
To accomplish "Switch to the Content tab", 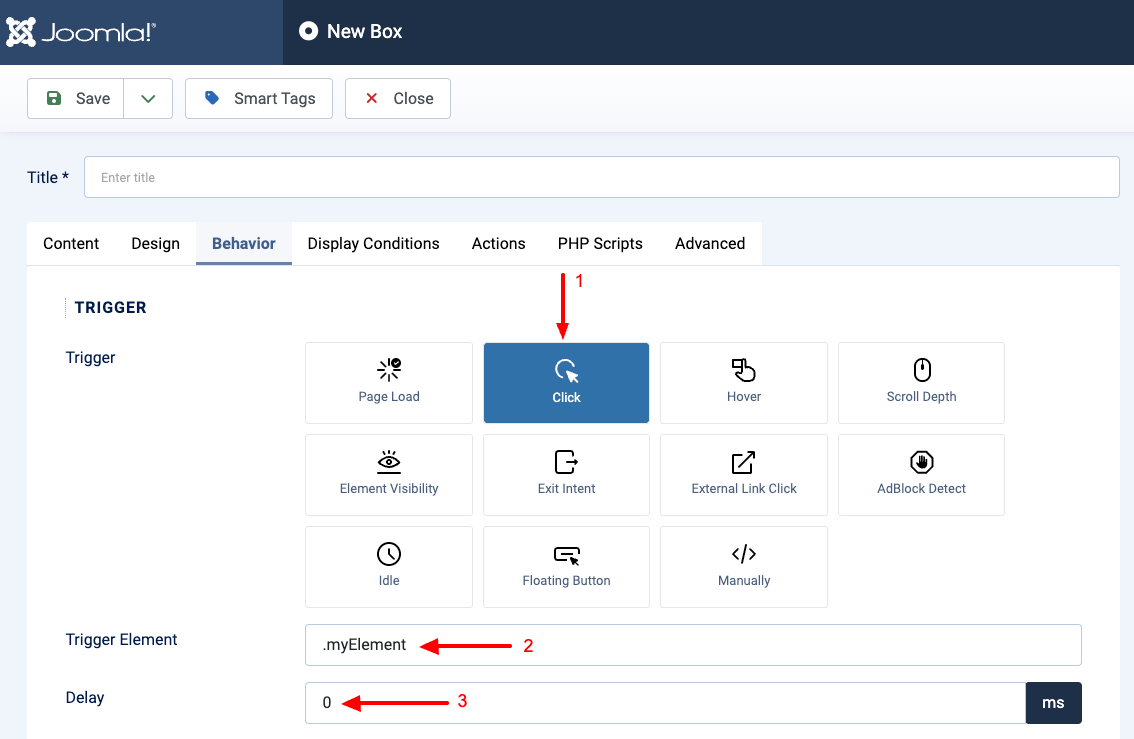I will [x=71, y=244].
